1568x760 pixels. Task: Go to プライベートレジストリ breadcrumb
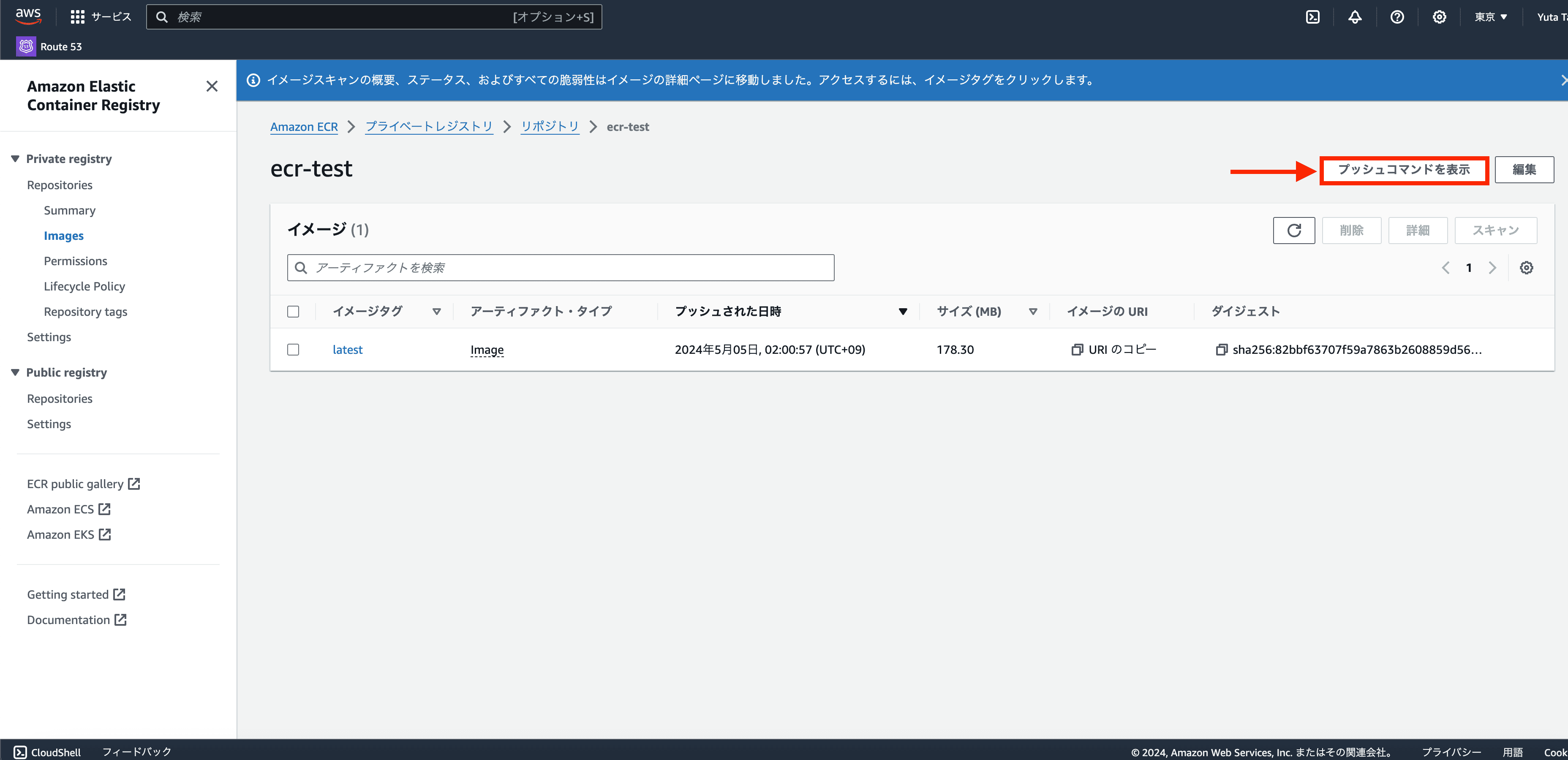point(428,127)
